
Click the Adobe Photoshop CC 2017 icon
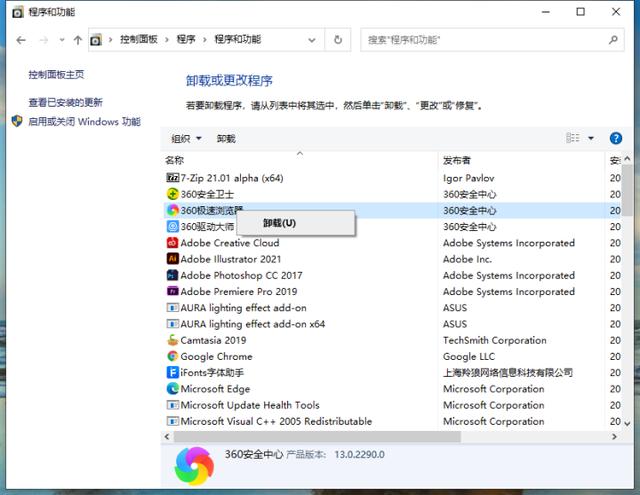(172, 275)
